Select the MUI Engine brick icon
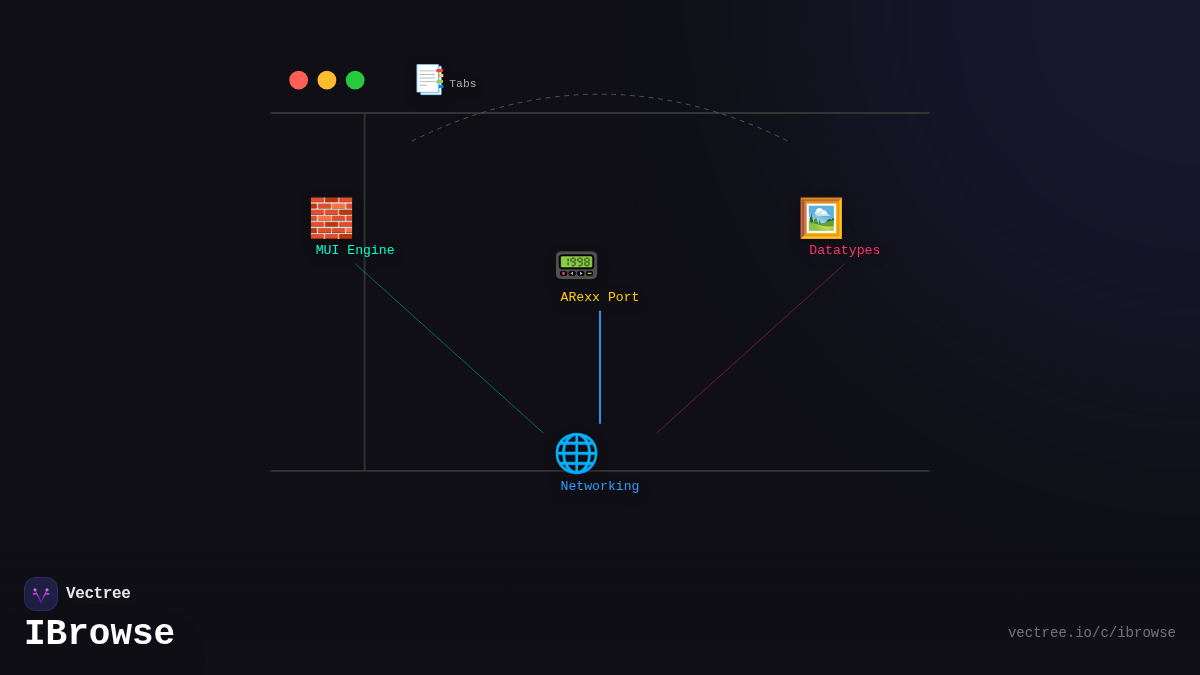The image size is (1200, 675). (331, 218)
